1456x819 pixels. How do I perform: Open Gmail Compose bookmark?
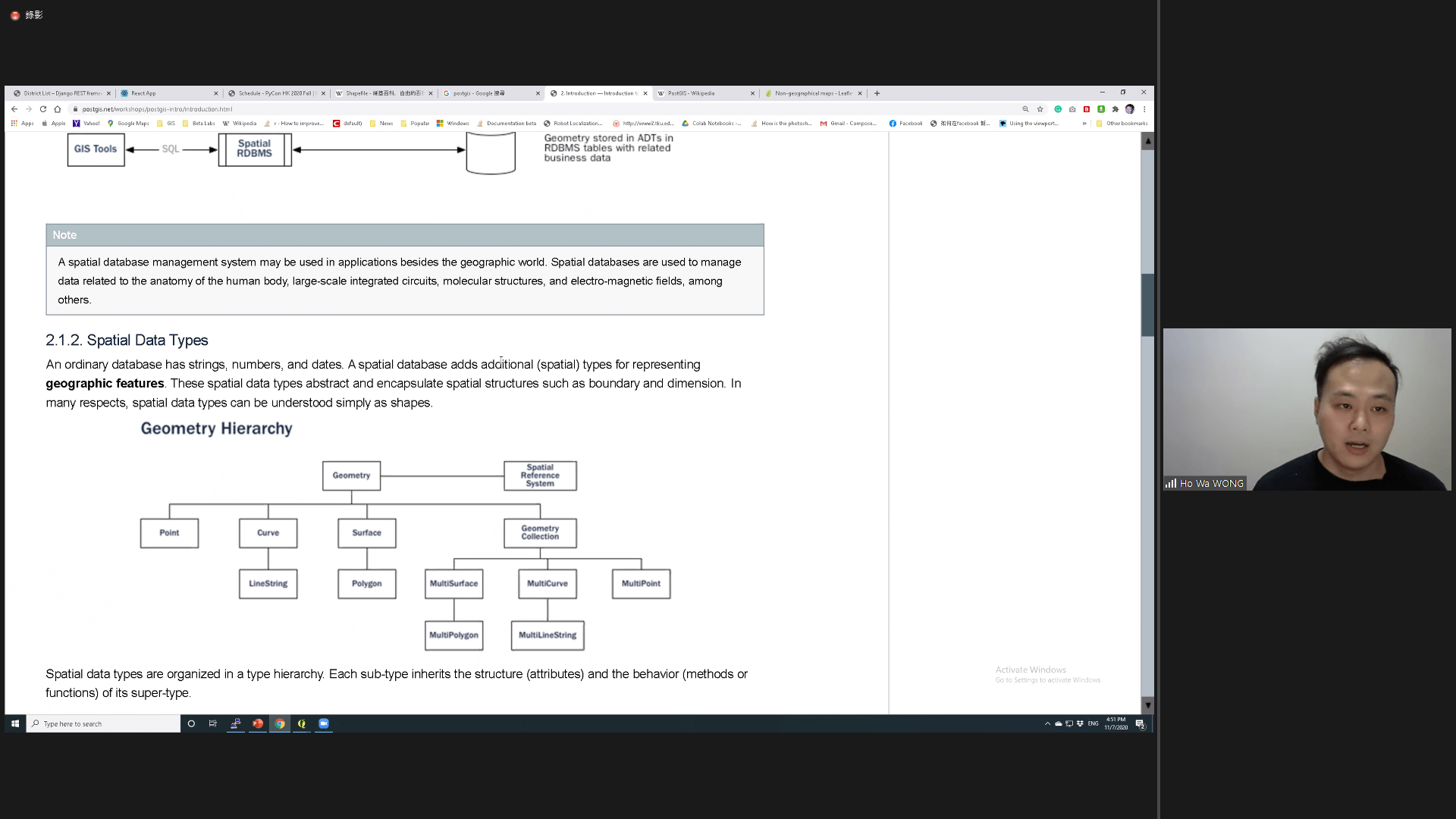(x=849, y=123)
